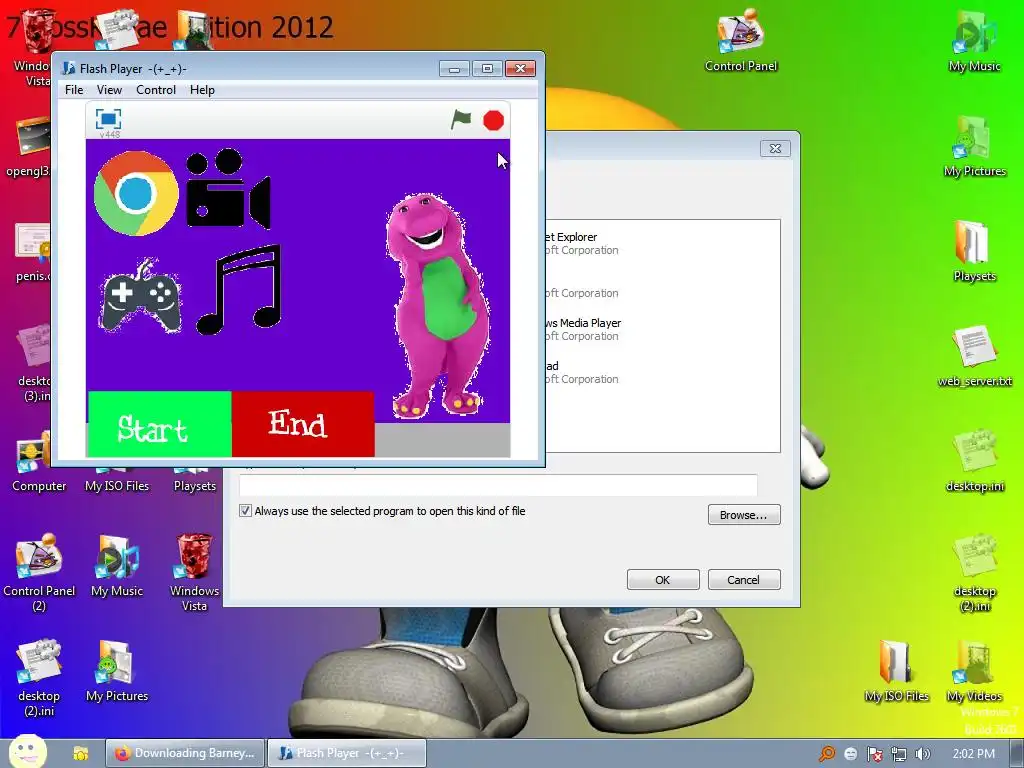The width and height of the screenshot is (1024, 768).
Task: Select My Videos desktop icon
Action: tap(974, 672)
